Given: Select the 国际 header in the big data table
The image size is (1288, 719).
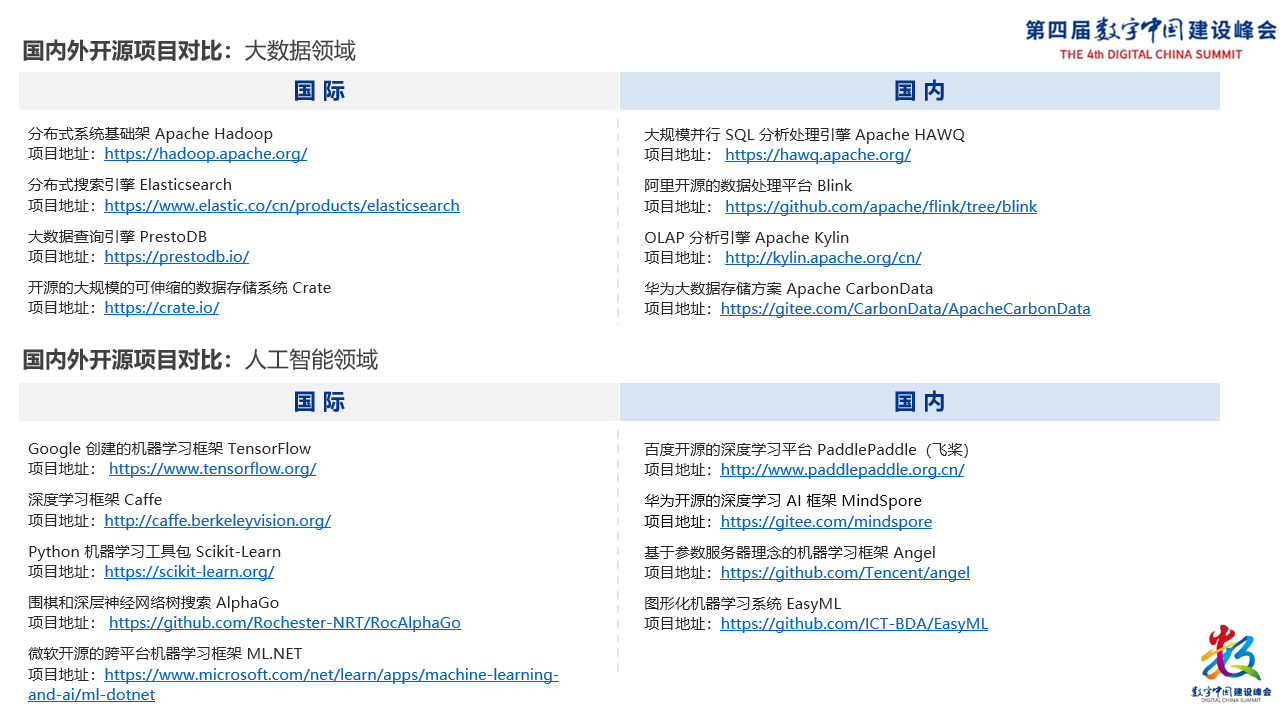Looking at the screenshot, I should coord(319,91).
